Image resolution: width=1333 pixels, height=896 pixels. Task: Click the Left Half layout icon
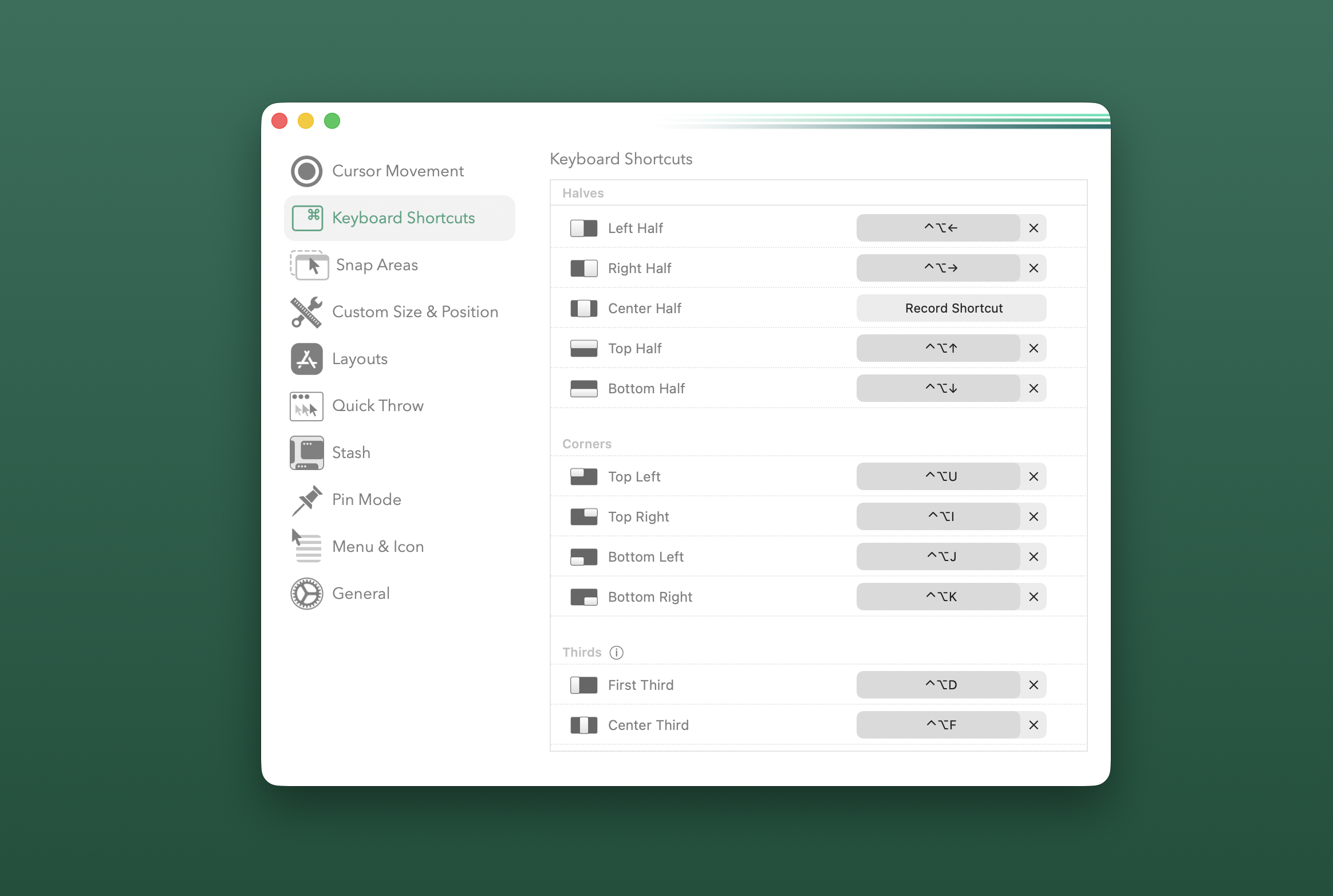(583, 228)
